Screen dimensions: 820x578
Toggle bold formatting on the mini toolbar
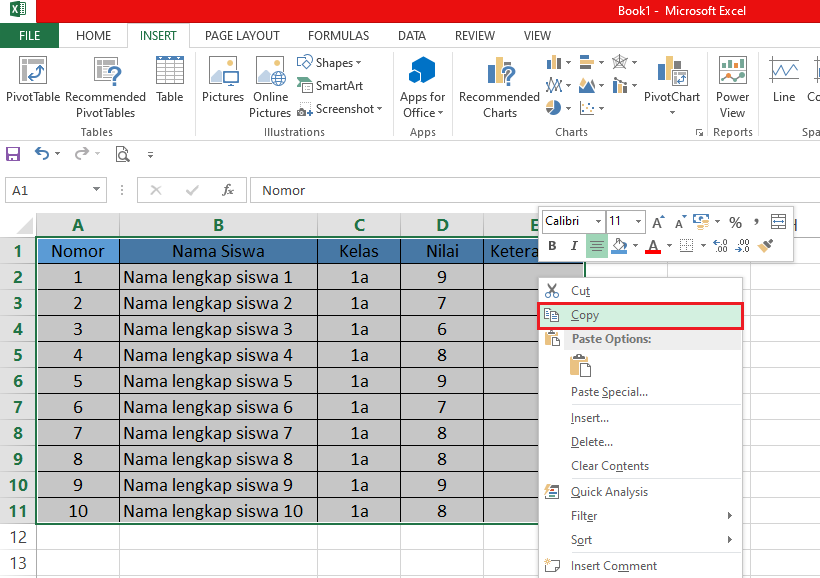pos(551,245)
